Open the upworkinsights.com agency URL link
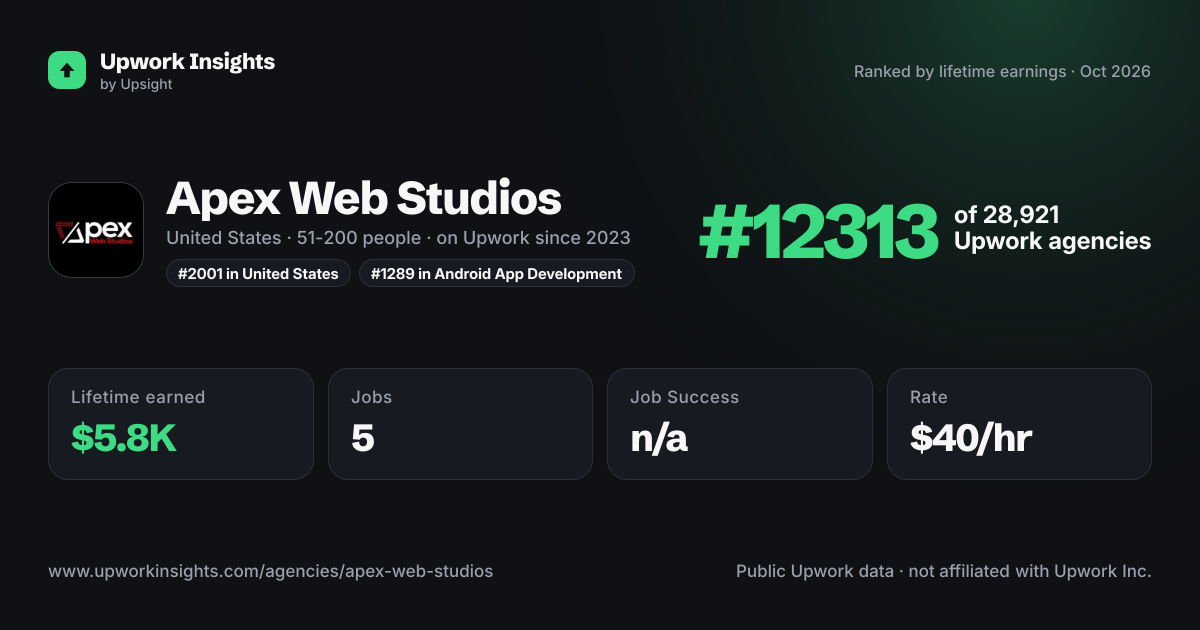Screen dimensions: 1200x630 tap(270, 572)
